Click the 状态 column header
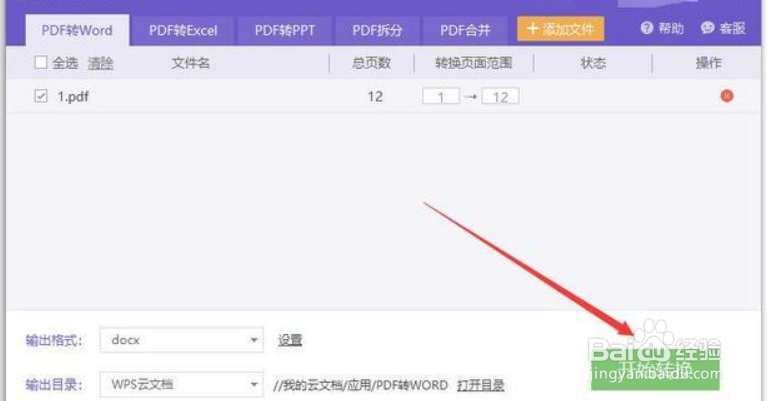This screenshot has width=767, height=401. click(x=593, y=63)
